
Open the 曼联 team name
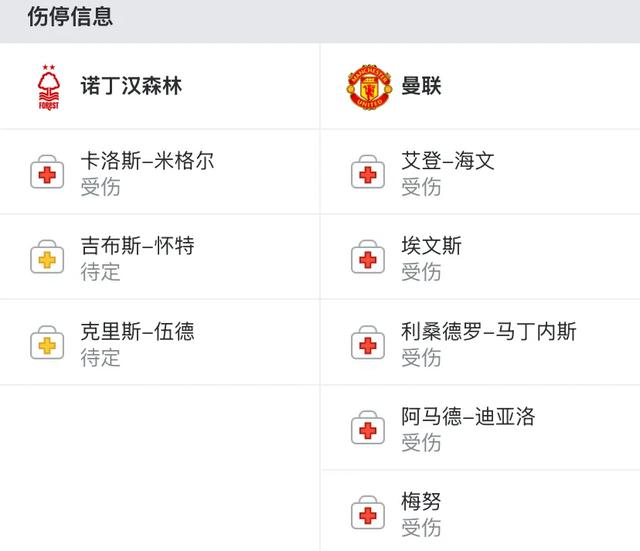[x=421, y=86]
